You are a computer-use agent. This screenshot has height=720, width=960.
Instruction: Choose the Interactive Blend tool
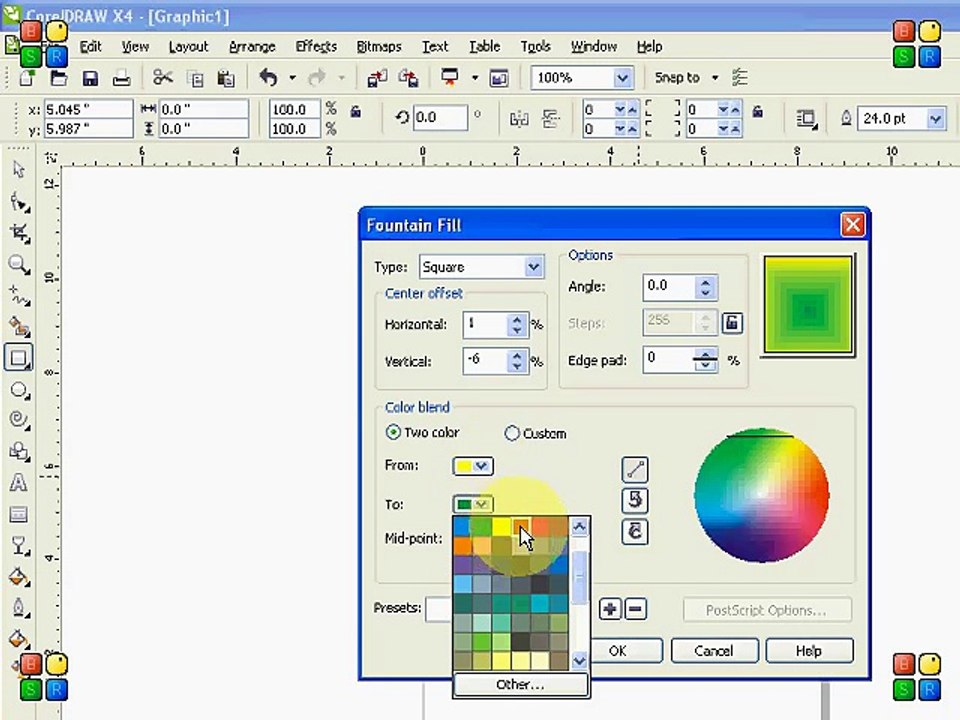pyautogui.click(x=19, y=545)
